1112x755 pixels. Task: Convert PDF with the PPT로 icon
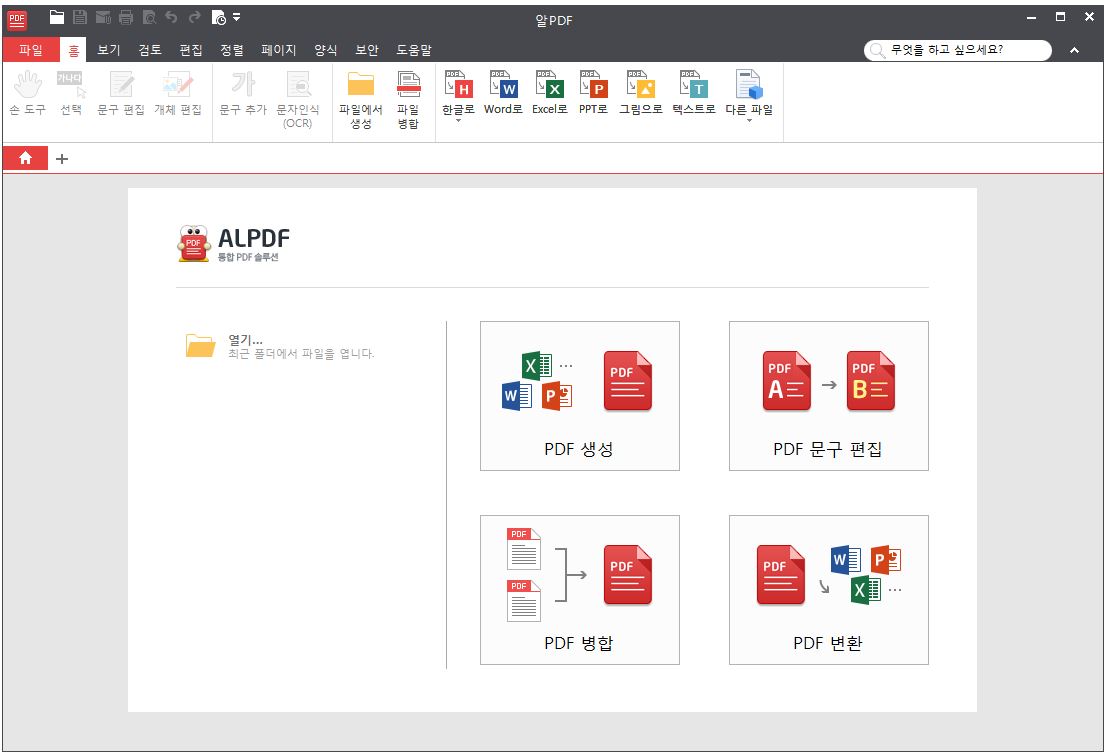(x=593, y=92)
